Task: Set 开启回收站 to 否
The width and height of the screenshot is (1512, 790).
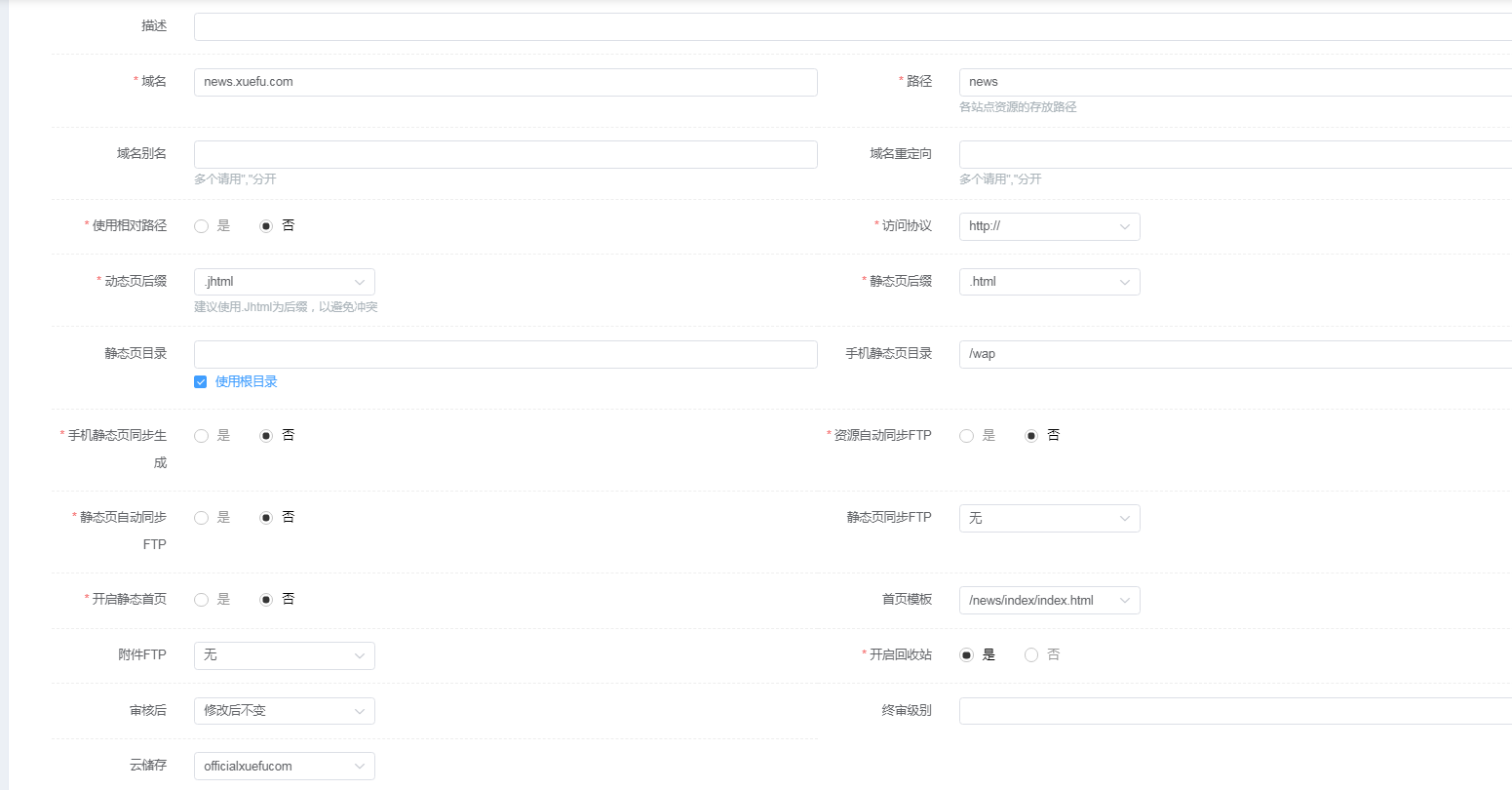Action: [1031, 655]
